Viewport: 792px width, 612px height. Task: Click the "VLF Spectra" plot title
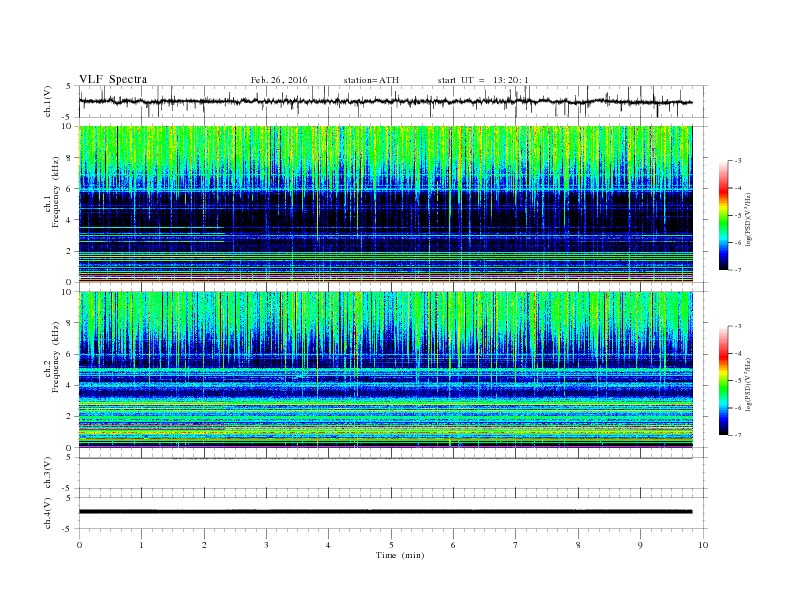coord(113,79)
